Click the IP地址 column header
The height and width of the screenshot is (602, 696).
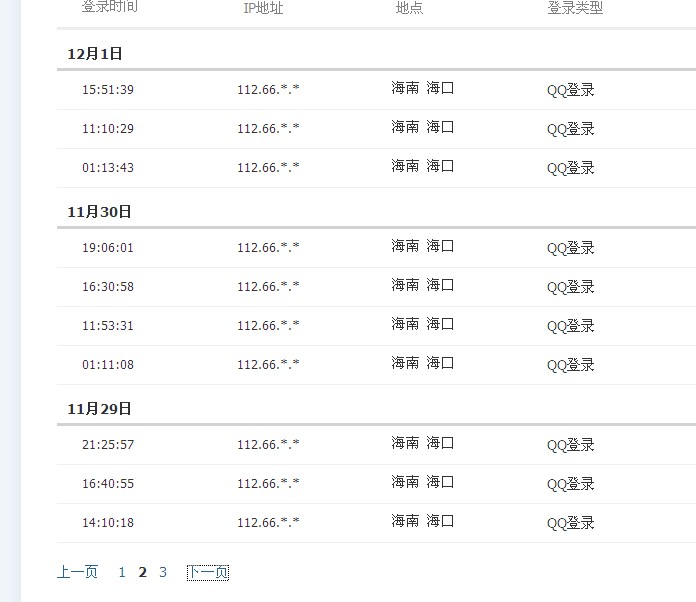point(263,8)
